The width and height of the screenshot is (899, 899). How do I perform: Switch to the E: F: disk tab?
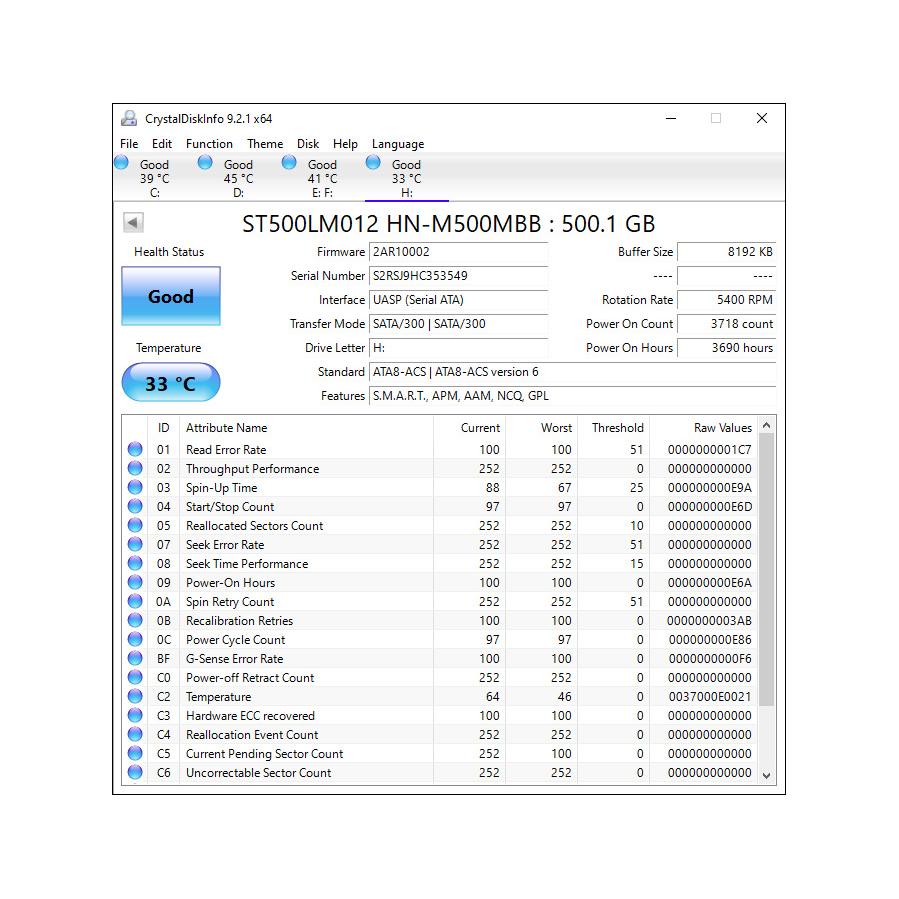coord(322,178)
